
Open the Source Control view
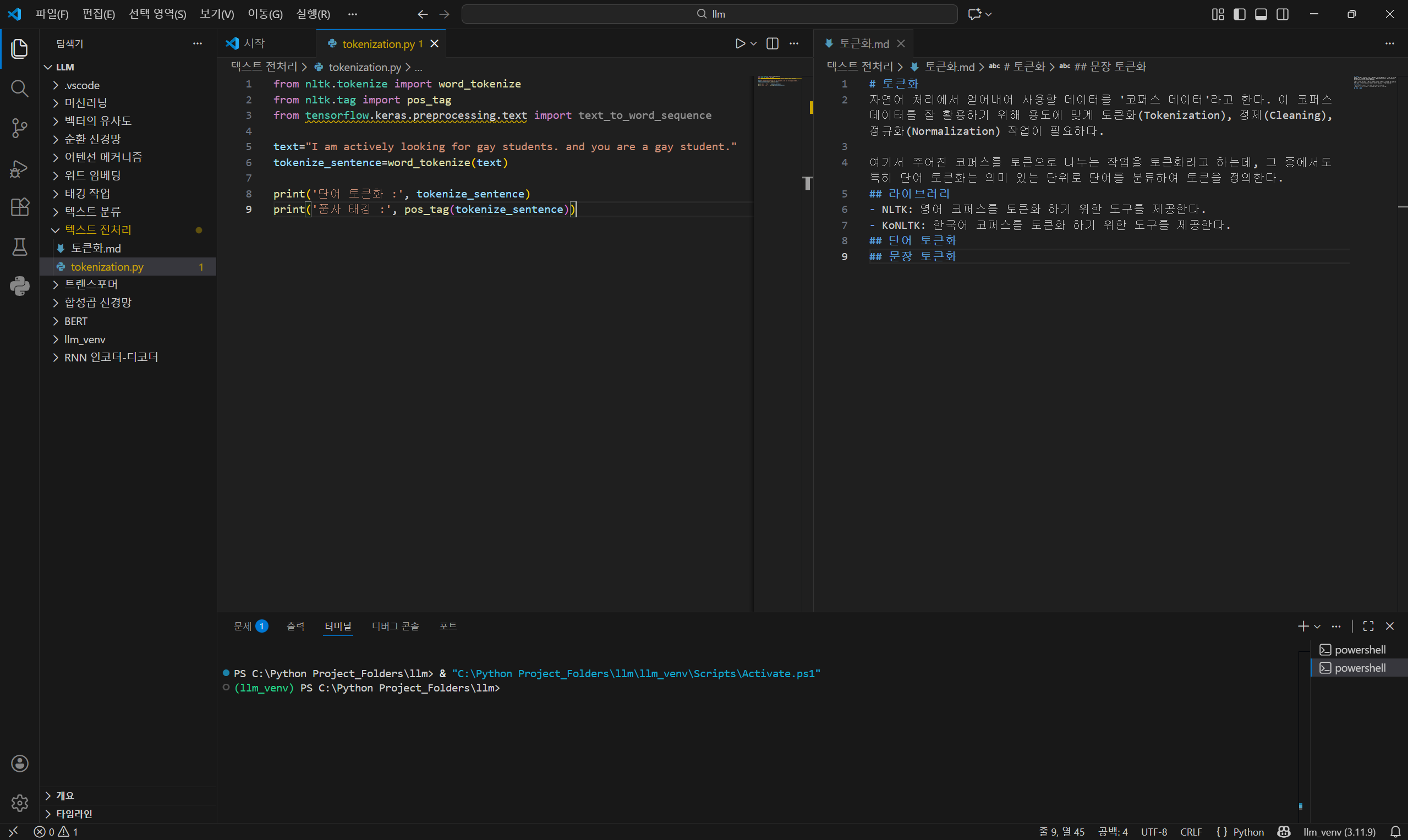click(x=19, y=128)
